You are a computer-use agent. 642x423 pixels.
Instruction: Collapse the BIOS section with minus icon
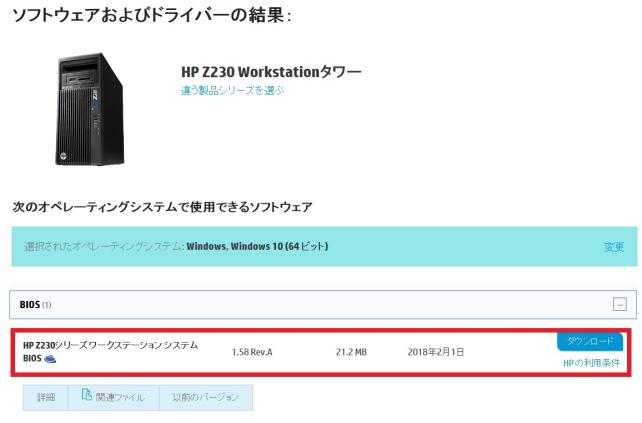tap(619, 304)
